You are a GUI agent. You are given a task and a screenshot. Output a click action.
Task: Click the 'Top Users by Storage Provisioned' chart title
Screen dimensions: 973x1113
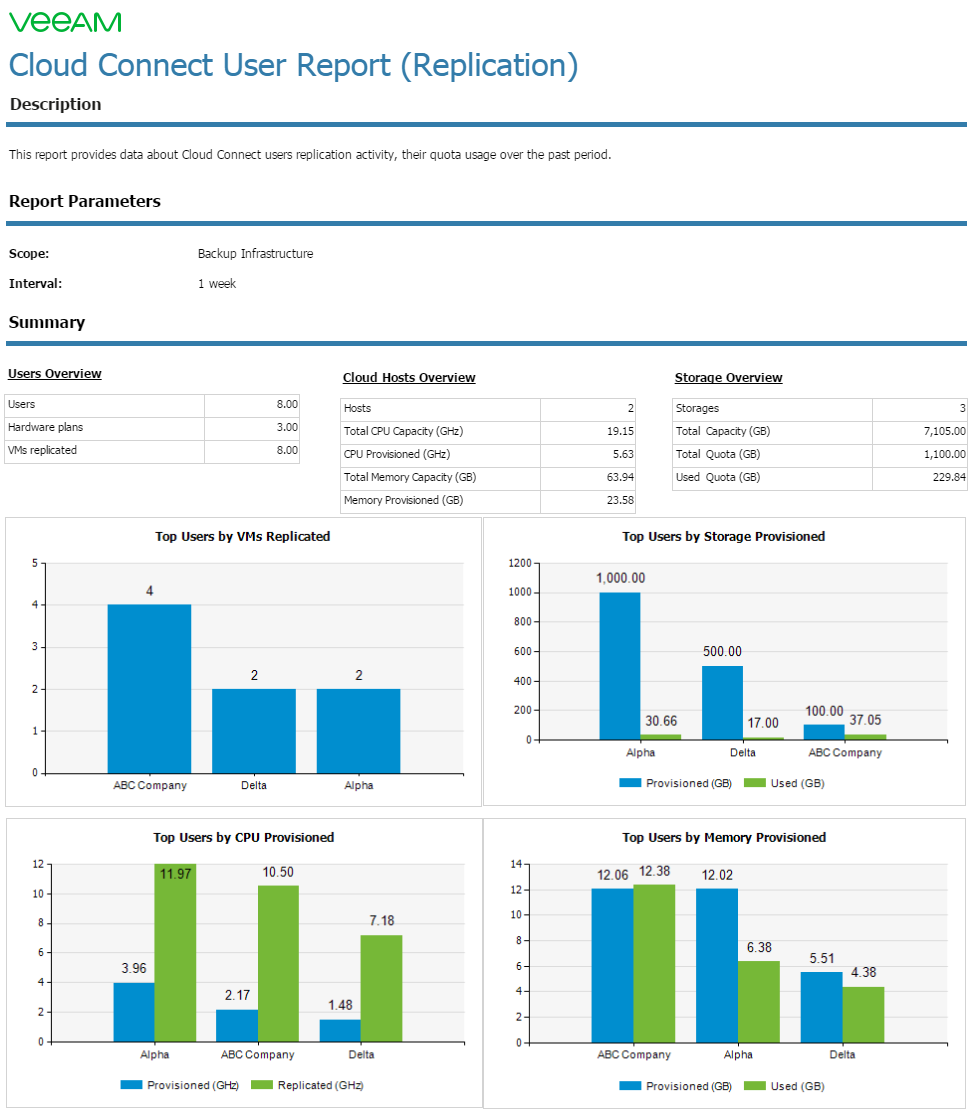pyautogui.click(x=723, y=537)
